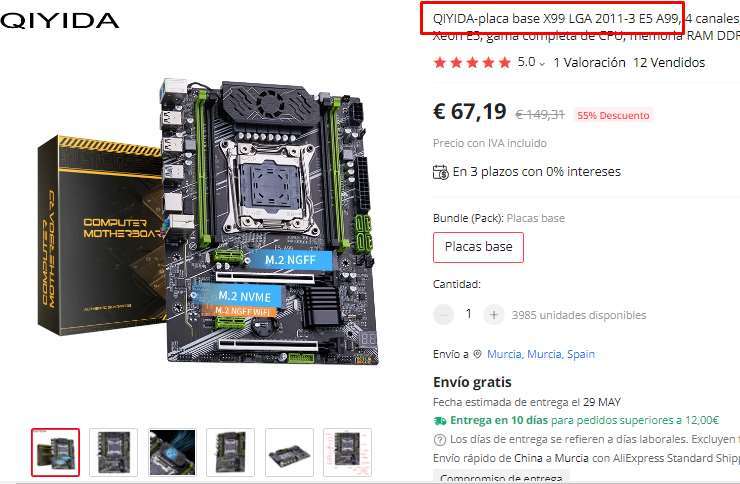Click the installments calendar payment icon

440,172
